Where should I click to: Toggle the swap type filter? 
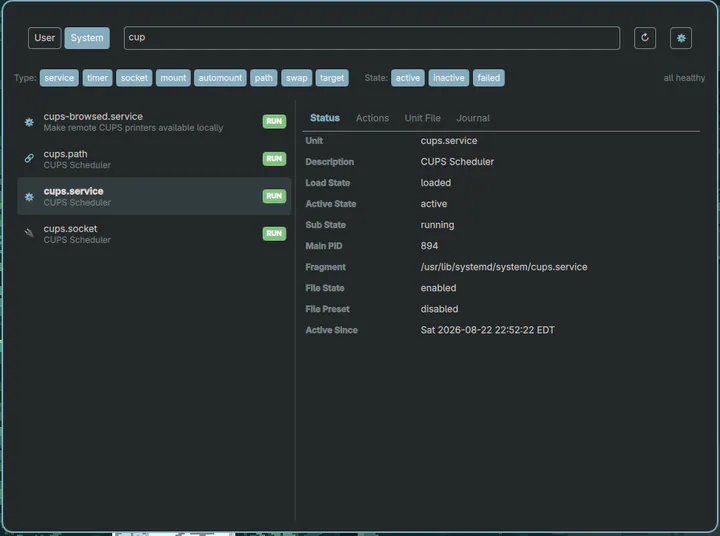pyautogui.click(x=297, y=78)
